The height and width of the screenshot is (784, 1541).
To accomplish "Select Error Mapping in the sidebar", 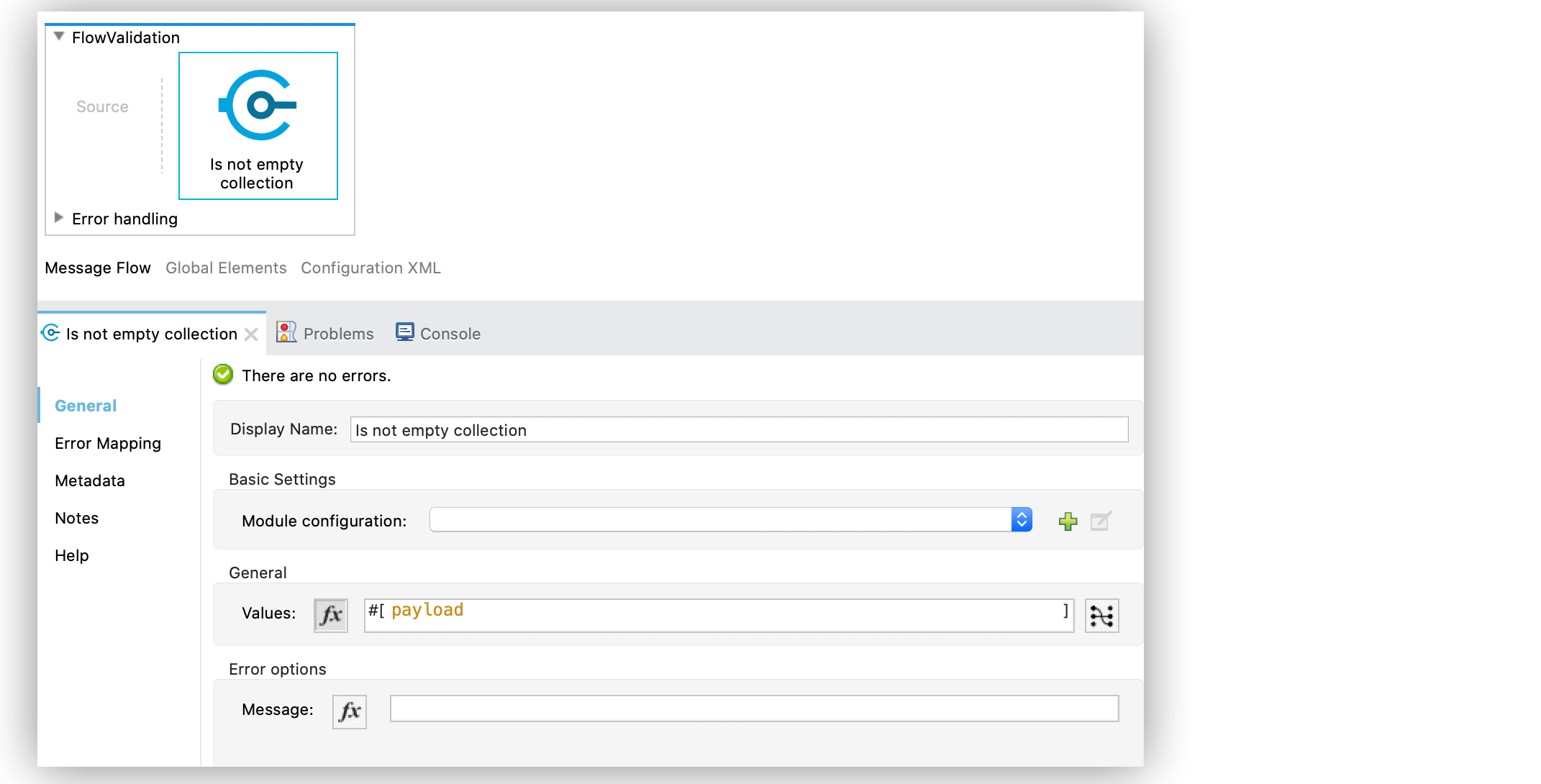I will point(108,443).
